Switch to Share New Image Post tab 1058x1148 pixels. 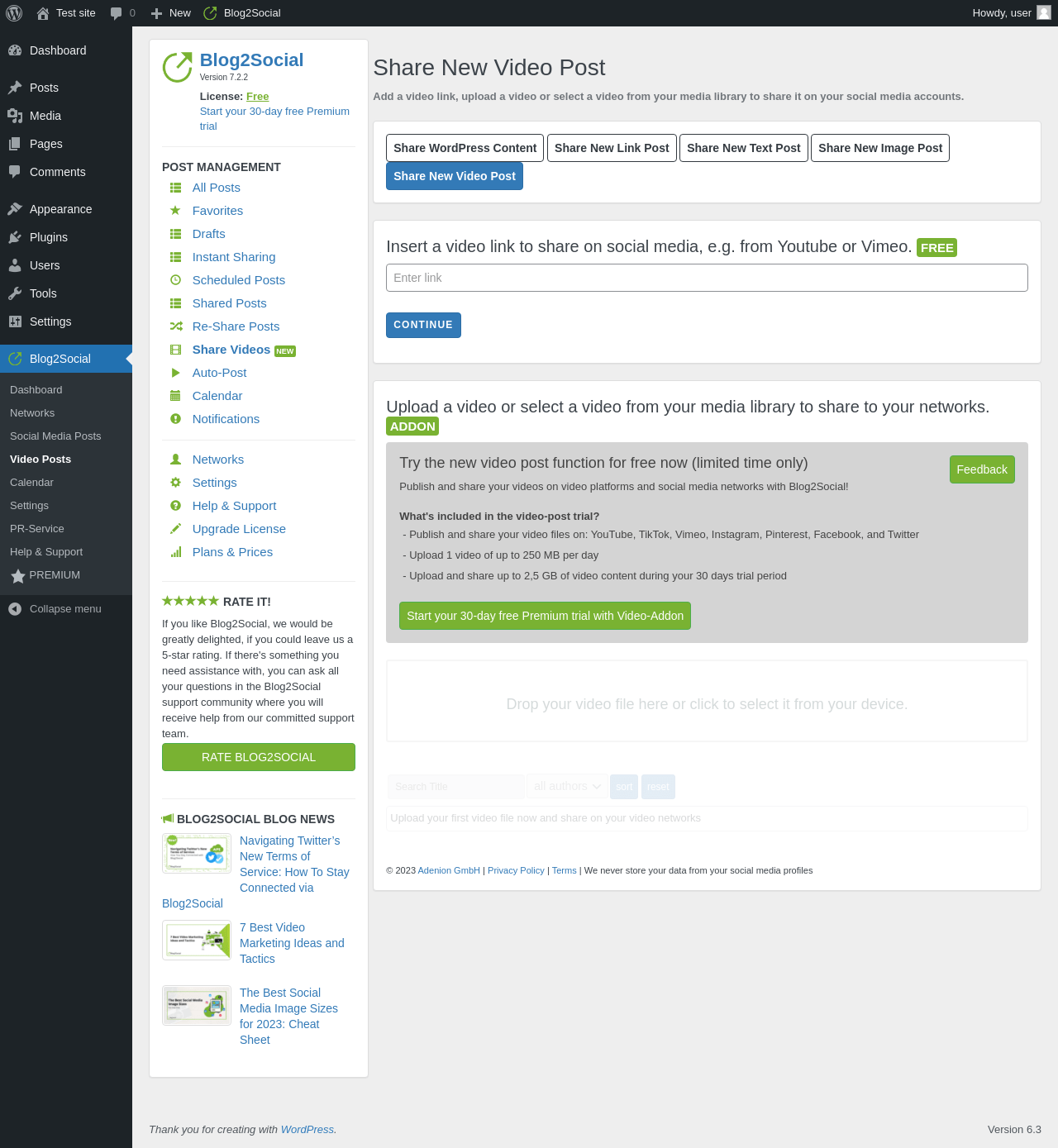tap(880, 148)
